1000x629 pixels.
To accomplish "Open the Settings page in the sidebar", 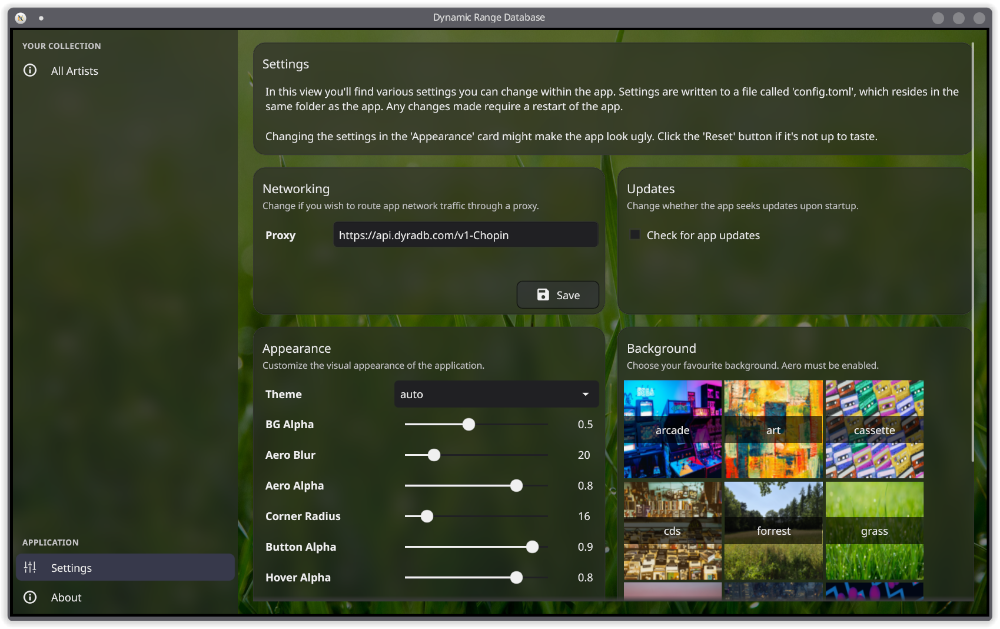I will coord(125,567).
